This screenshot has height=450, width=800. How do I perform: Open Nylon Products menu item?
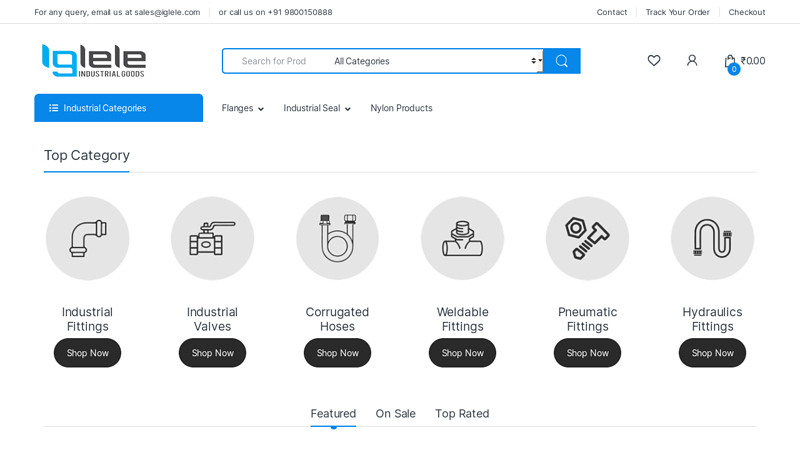[401, 108]
